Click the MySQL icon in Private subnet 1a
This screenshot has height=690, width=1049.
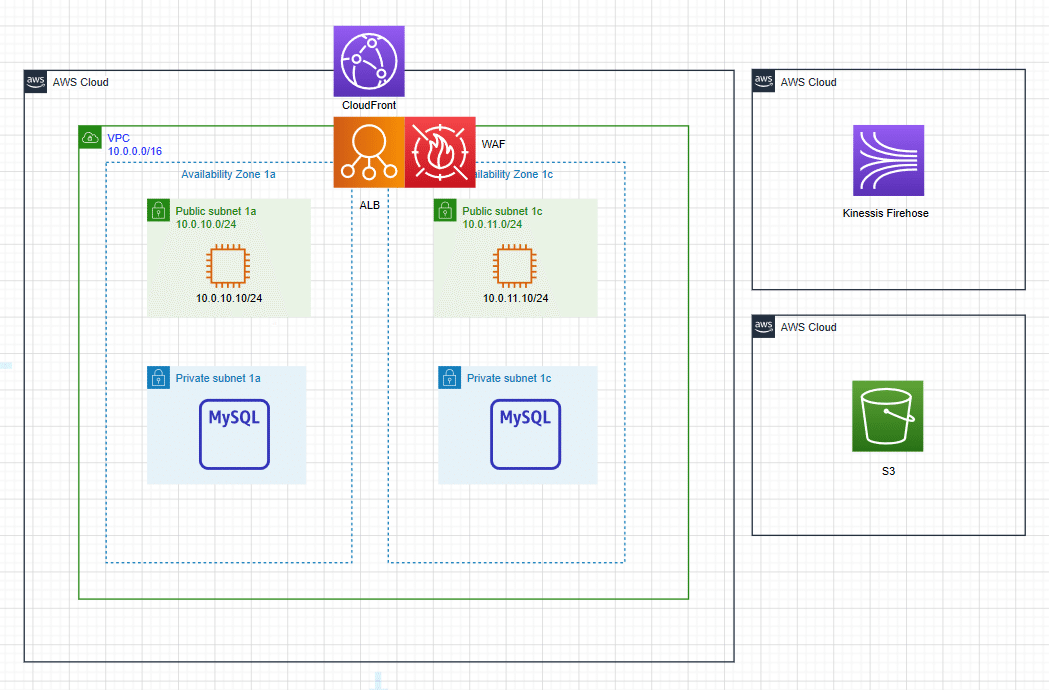234,434
